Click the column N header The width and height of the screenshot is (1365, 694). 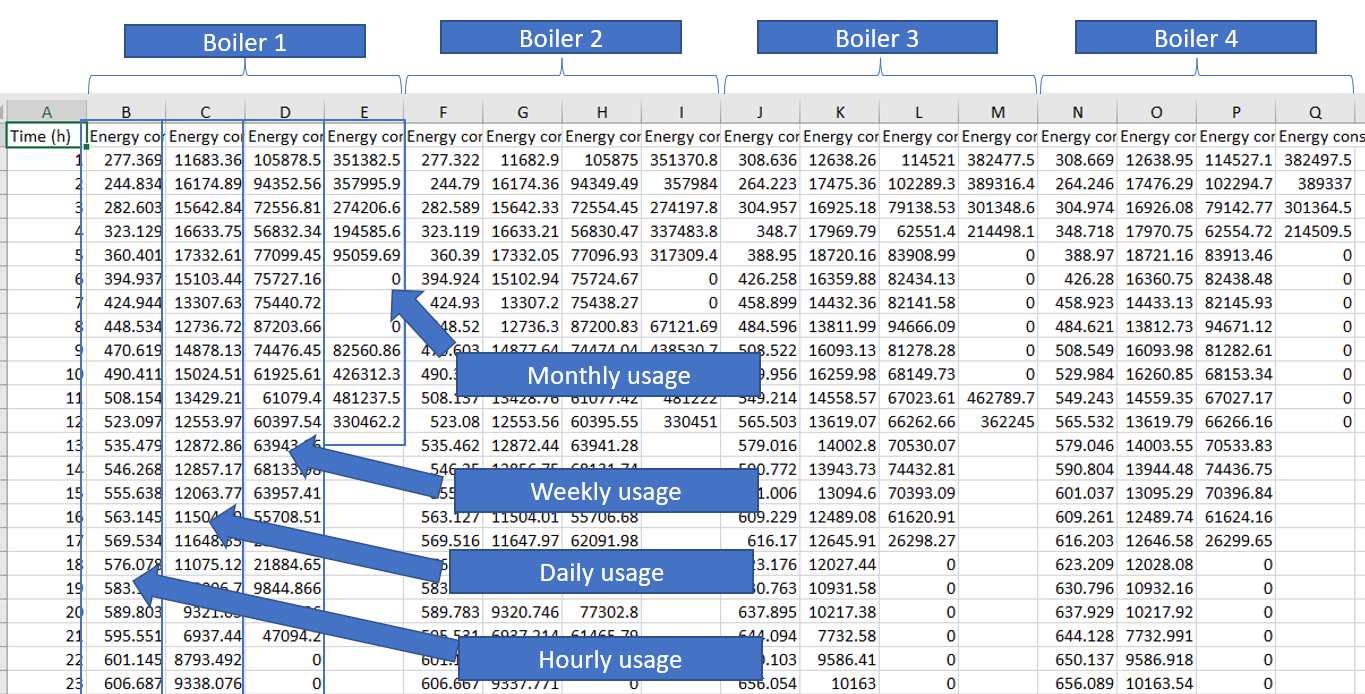1077,112
